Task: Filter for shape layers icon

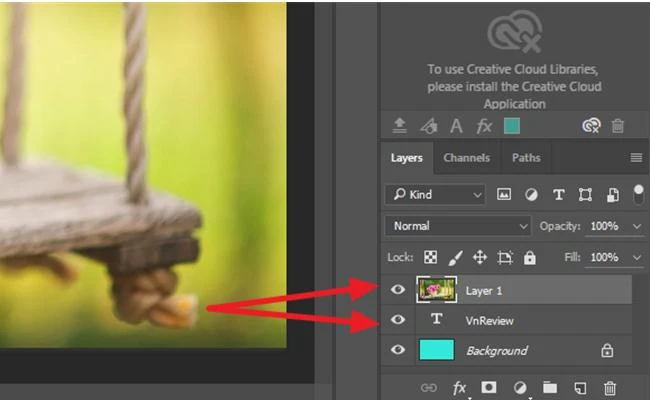Action: coord(585,194)
